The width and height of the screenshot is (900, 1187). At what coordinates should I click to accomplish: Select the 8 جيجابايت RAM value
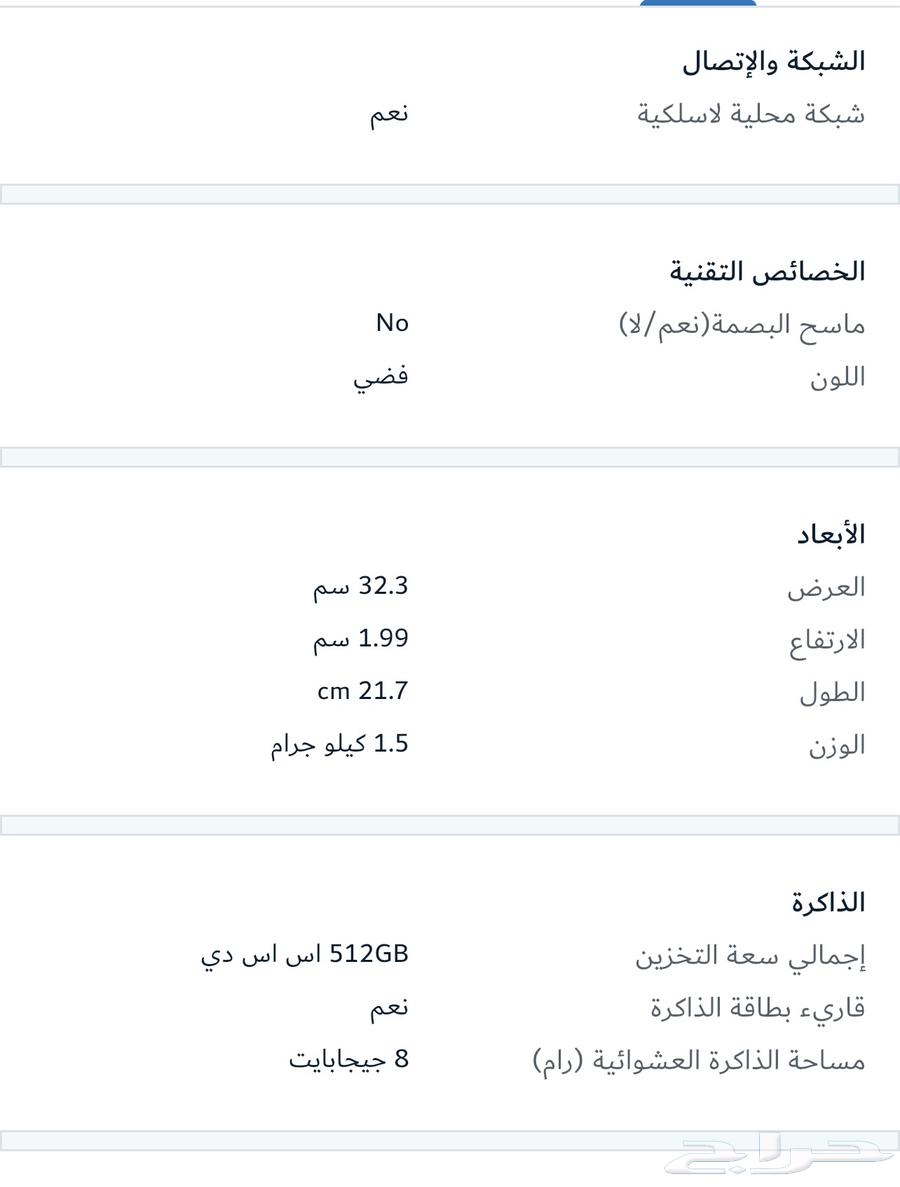(x=349, y=1060)
